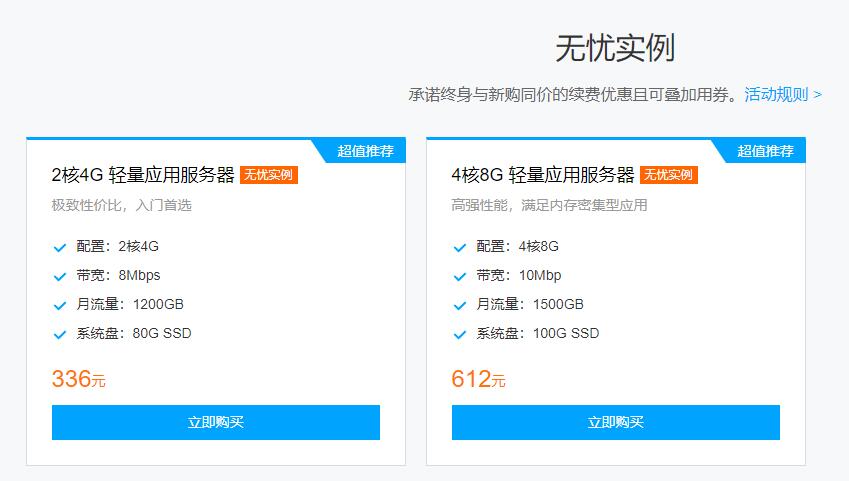Click checkmark icon beside 配置：4核8G
The image size is (849, 481).
[x=460, y=247]
